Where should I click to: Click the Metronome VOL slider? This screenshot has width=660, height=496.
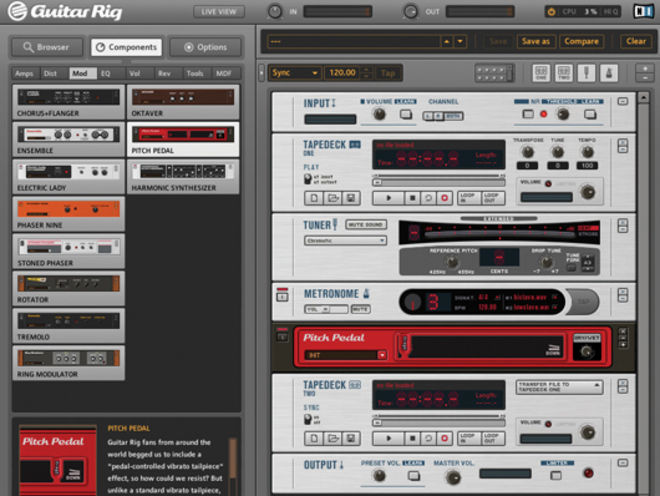[x=326, y=309]
